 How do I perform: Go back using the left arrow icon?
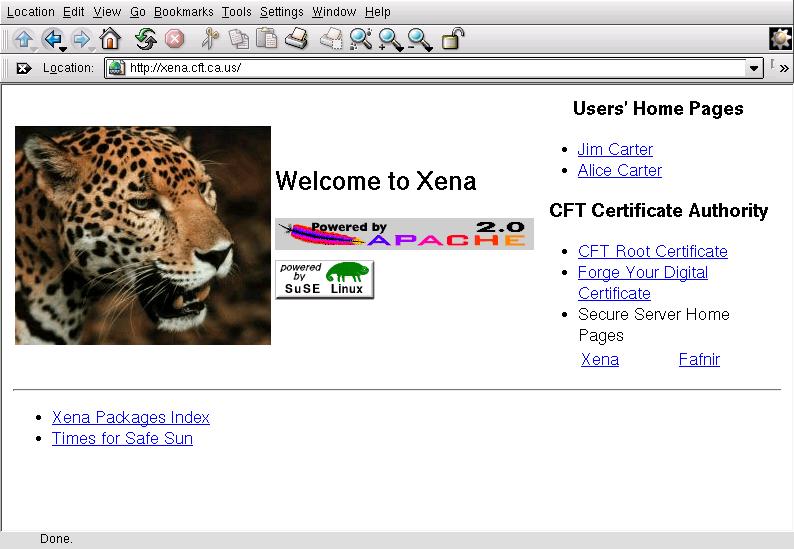(x=52, y=39)
